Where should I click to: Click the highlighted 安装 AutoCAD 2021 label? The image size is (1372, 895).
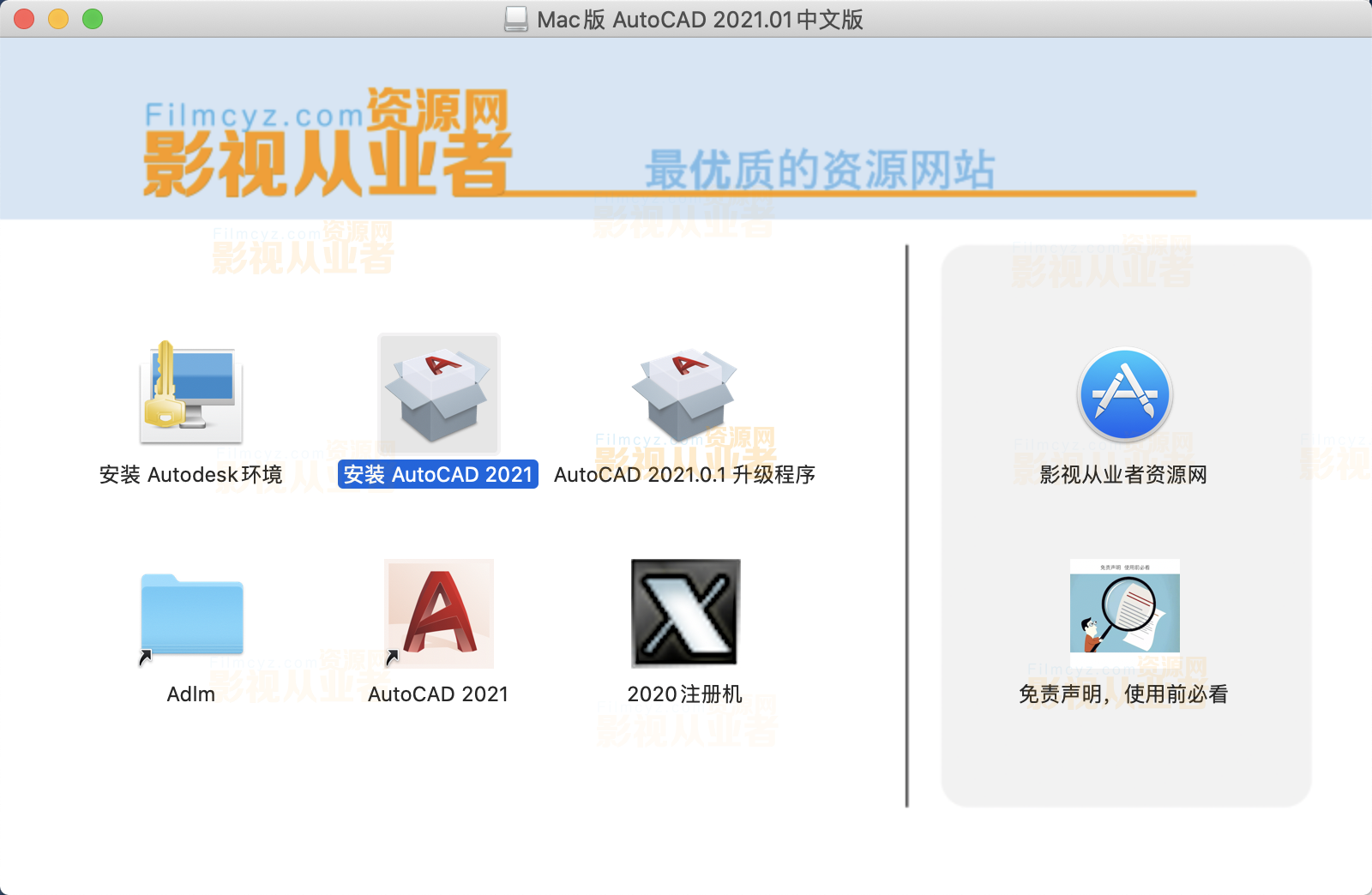click(438, 475)
